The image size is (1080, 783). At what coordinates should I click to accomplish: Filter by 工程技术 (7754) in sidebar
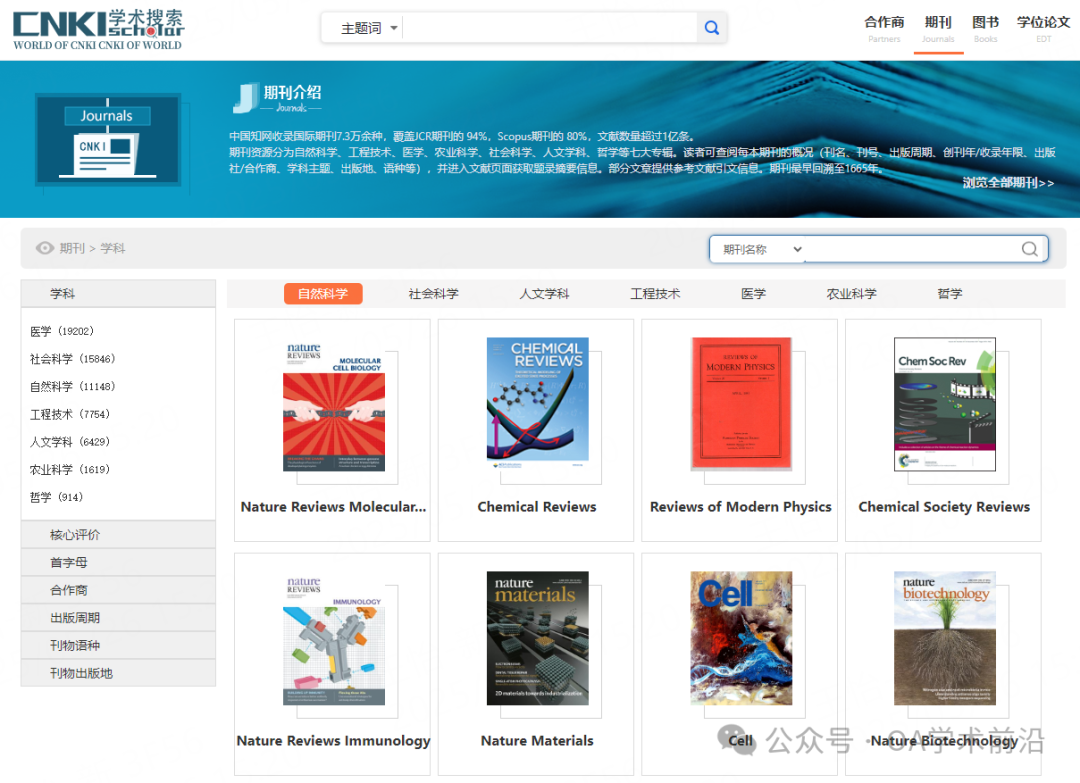pyautogui.click(x=70, y=414)
